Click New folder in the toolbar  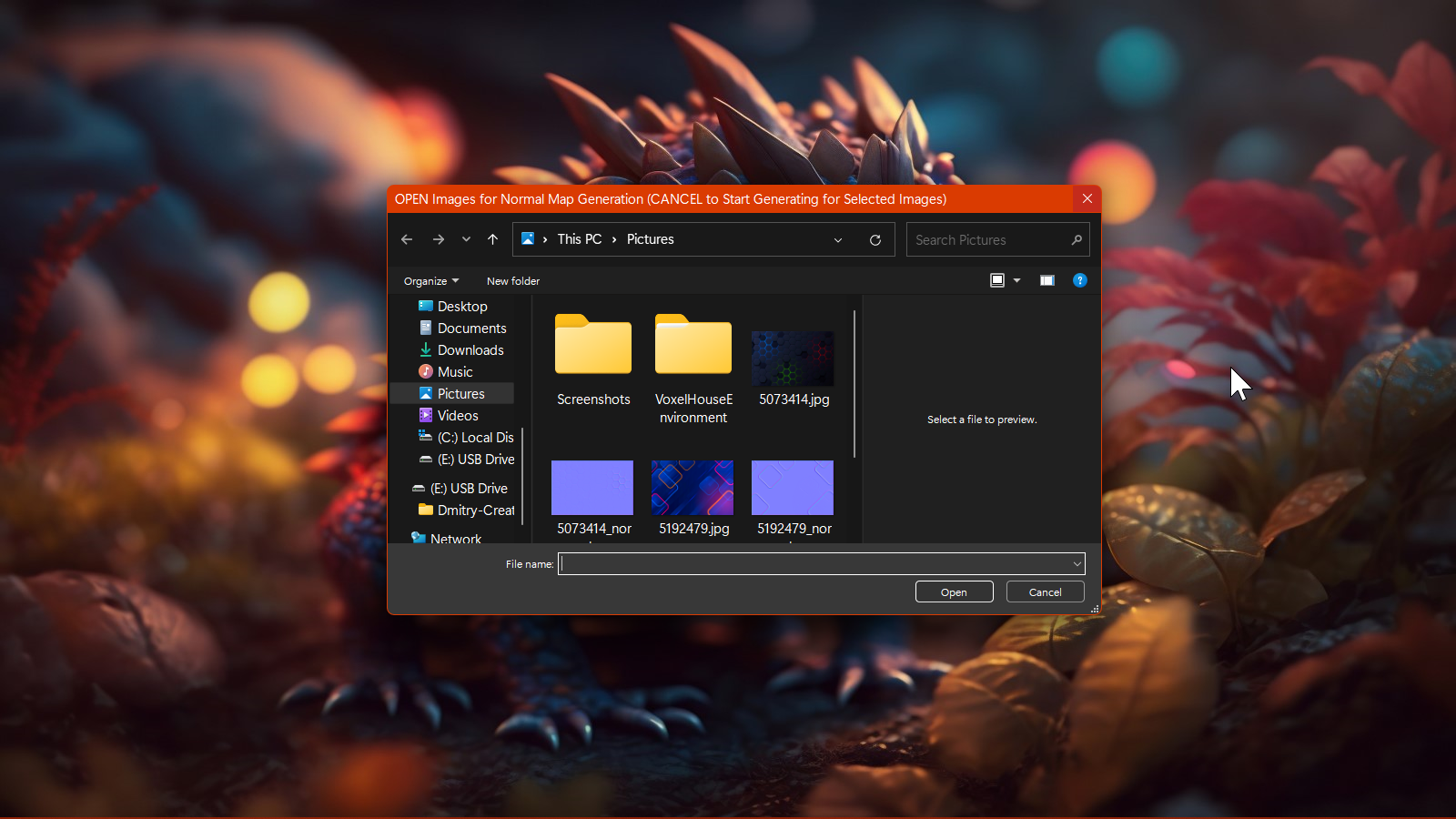point(513,281)
